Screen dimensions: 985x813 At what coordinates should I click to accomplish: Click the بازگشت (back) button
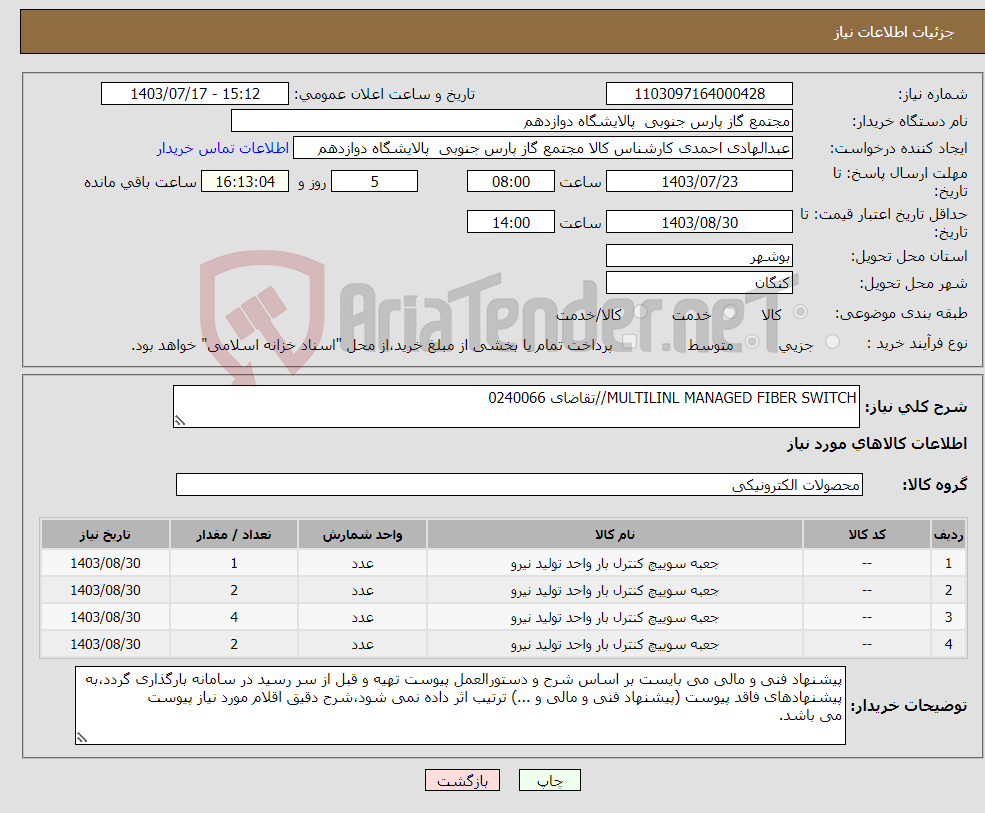[462, 780]
